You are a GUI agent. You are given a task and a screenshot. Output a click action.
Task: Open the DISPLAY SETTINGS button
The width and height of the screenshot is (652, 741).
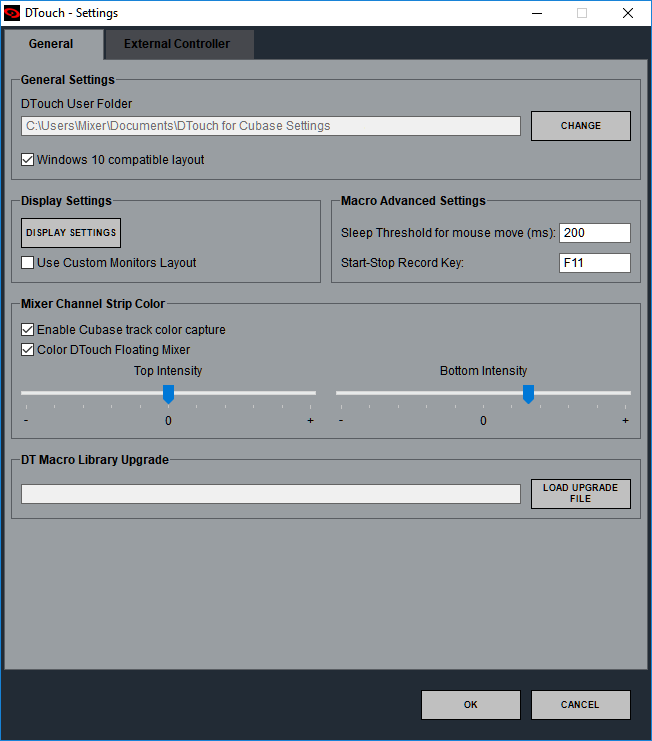coord(71,233)
